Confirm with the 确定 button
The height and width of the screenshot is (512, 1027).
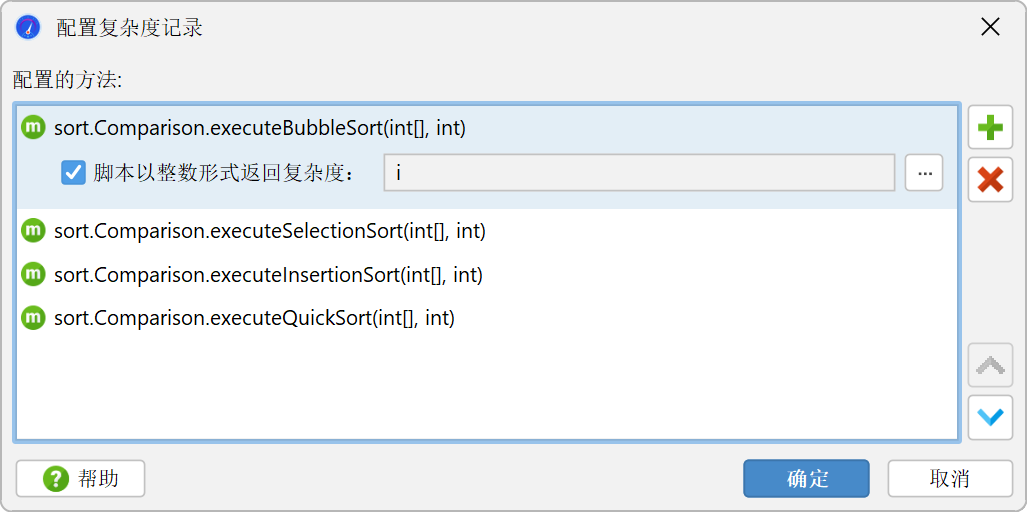(806, 479)
